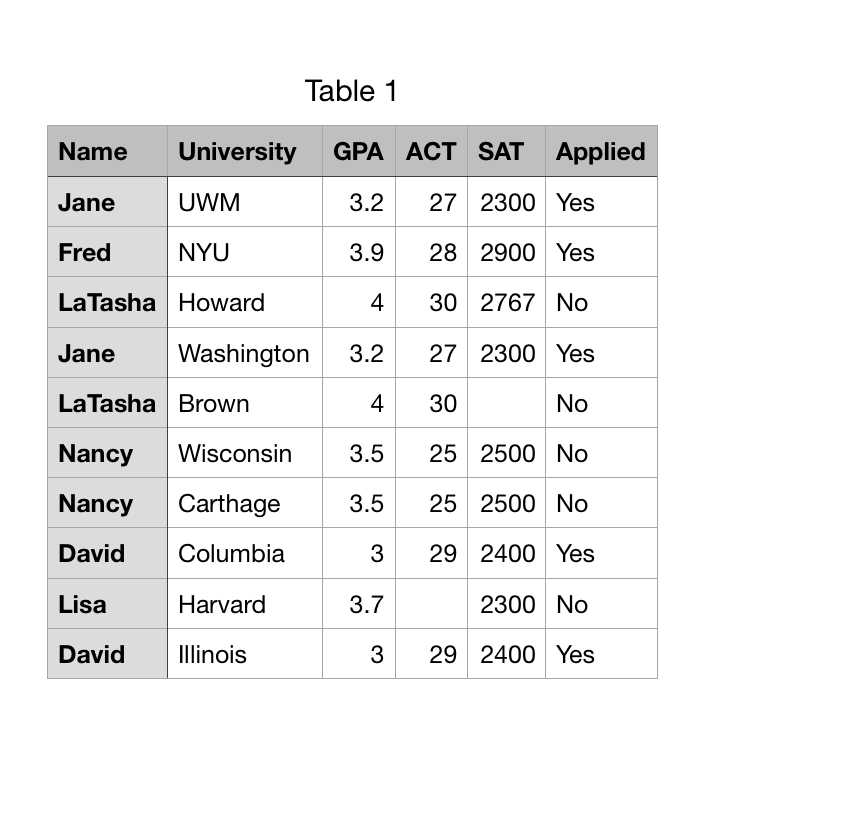
Task: Click the GPA column header
Action: pos(359,151)
